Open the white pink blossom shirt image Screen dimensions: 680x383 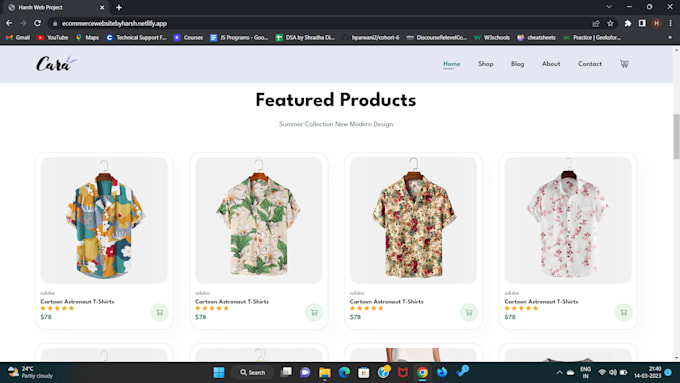click(568, 220)
